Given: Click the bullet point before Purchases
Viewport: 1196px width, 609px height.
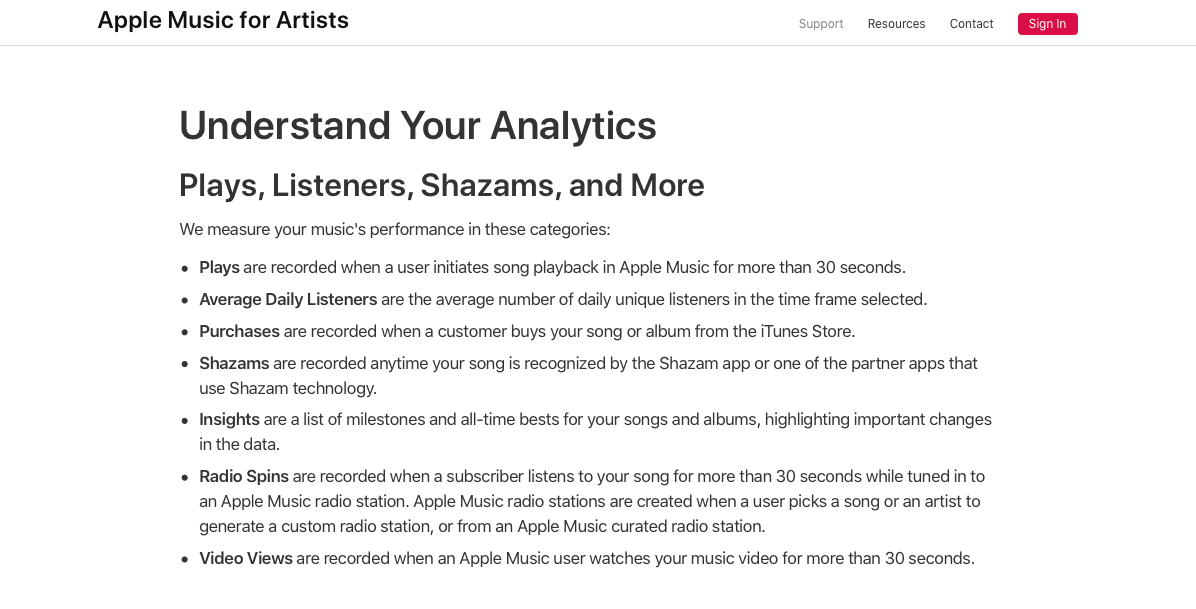Looking at the screenshot, I should (185, 333).
